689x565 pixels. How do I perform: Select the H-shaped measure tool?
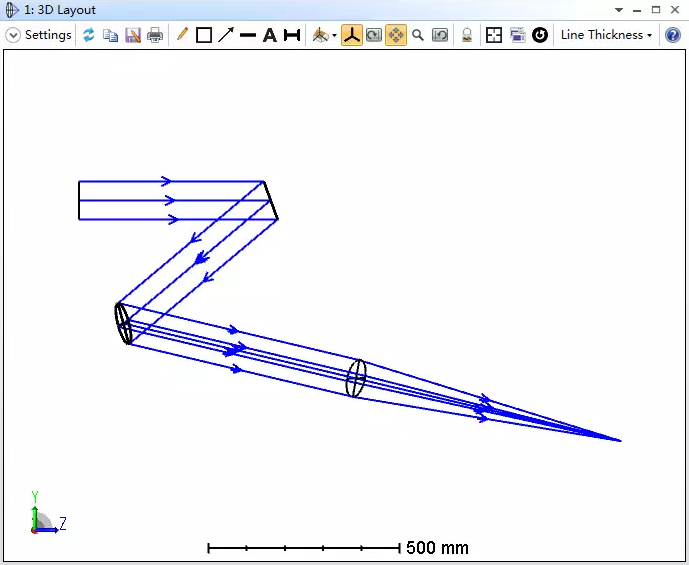tap(292, 35)
